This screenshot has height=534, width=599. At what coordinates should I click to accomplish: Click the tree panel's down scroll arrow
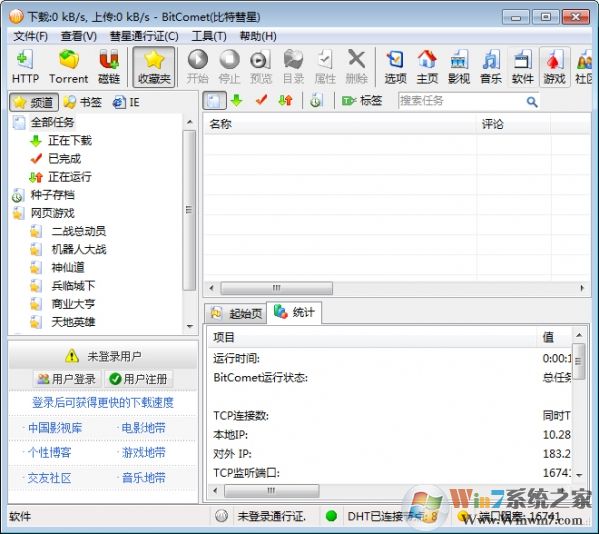(189, 326)
